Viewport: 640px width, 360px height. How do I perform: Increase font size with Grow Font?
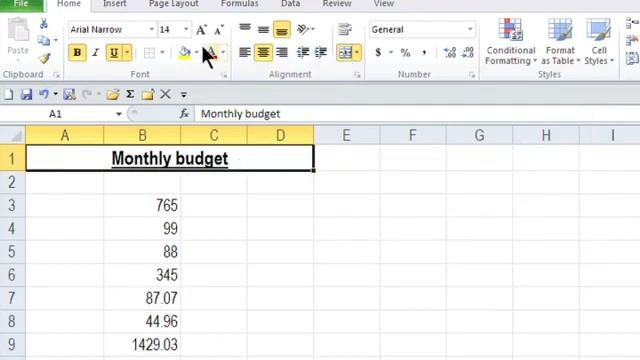tap(201, 30)
